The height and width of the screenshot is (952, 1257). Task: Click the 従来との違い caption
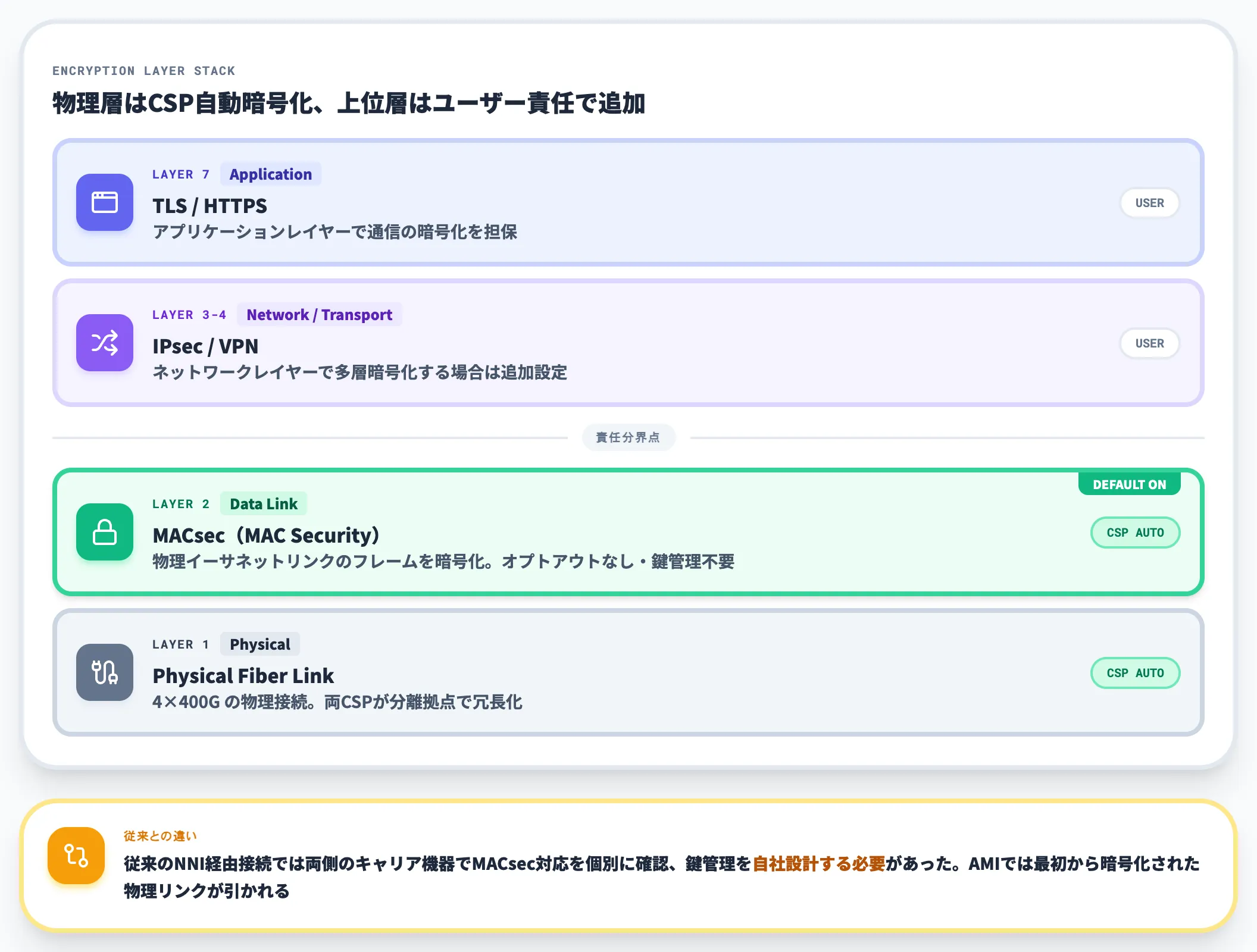tap(160, 836)
